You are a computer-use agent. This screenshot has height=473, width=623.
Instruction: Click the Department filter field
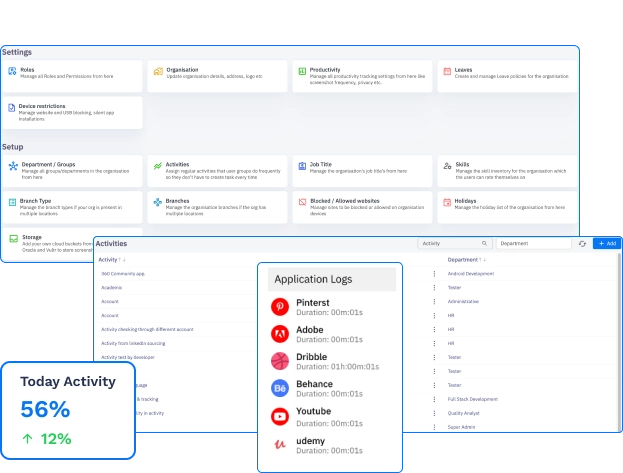coord(532,243)
